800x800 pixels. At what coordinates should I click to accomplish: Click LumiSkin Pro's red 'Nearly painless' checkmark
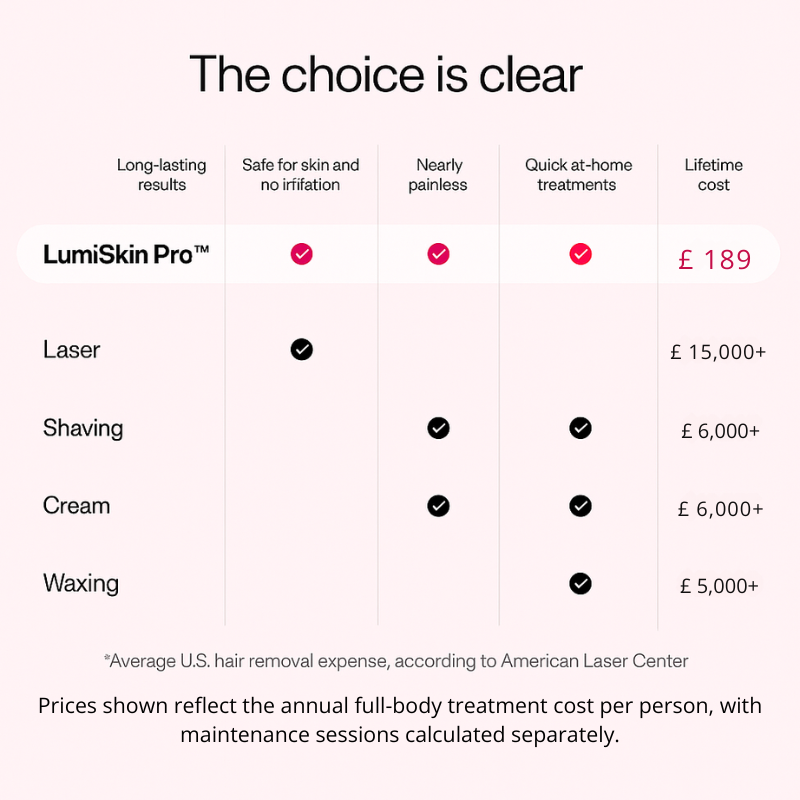pos(438,254)
